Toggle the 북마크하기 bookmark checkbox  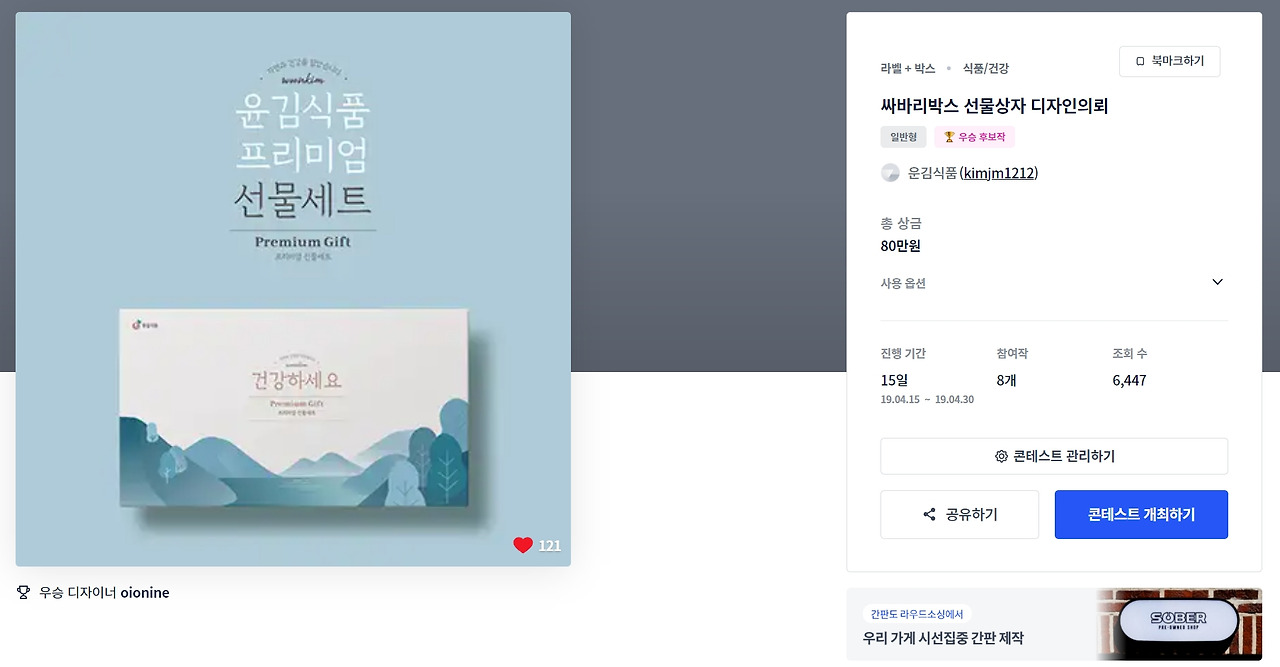coord(1140,62)
